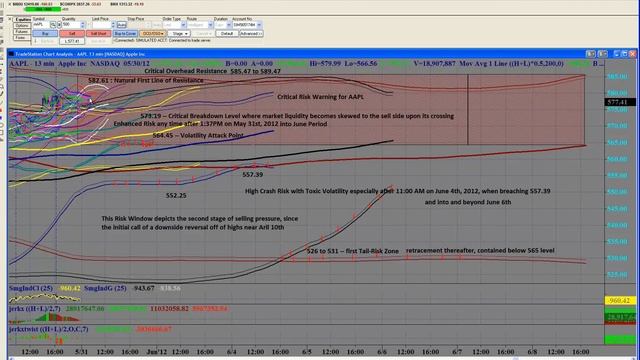
Task: Minimize the Chart Analysis window
Action: point(617,54)
